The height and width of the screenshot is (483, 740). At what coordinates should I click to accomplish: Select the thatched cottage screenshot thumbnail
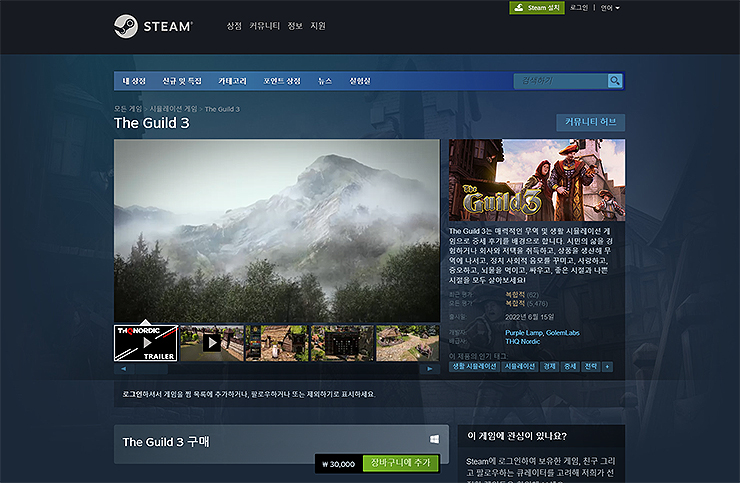pyautogui.click(x=407, y=343)
